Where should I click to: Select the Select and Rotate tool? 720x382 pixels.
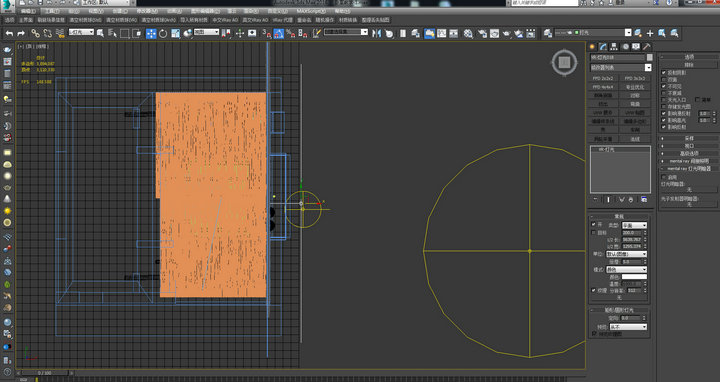pos(163,33)
